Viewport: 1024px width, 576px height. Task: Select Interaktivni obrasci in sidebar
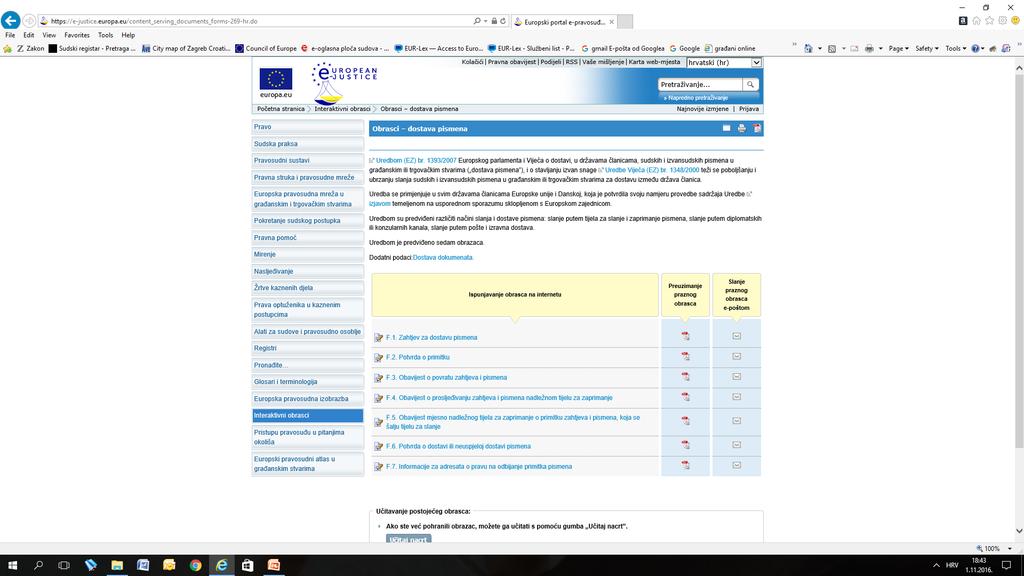click(308, 415)
